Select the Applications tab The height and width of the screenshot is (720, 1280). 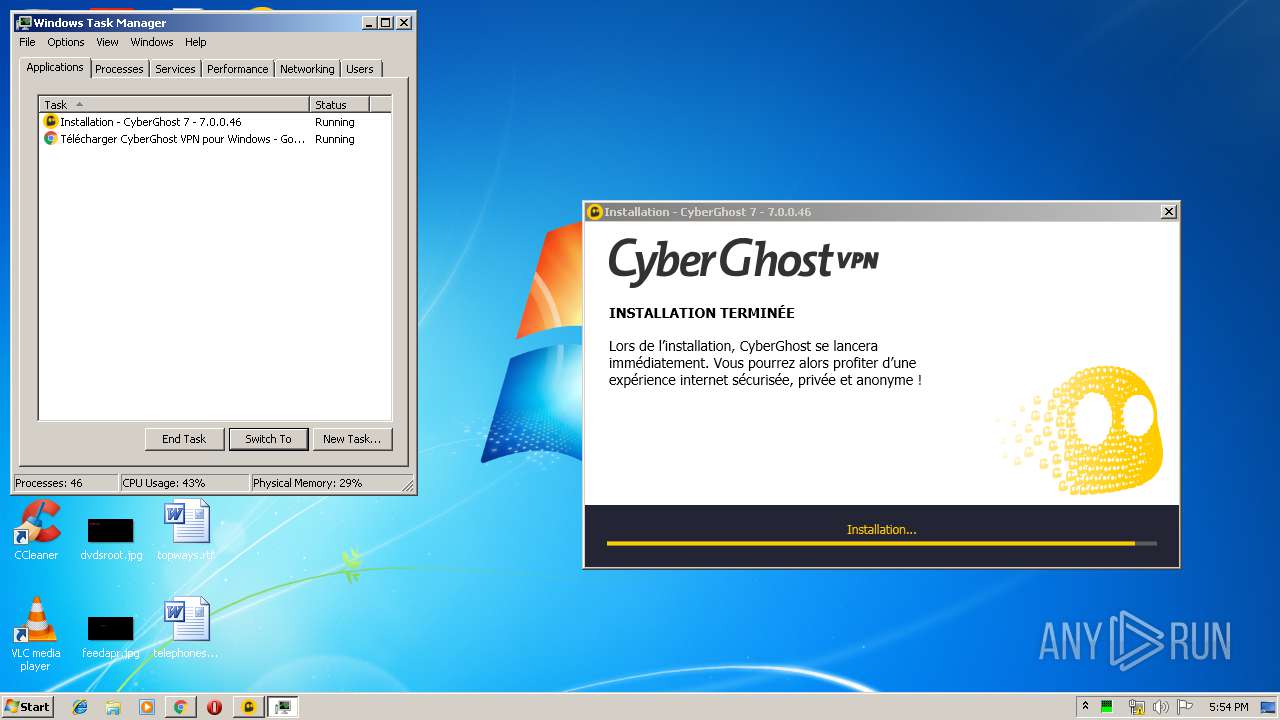click(x=55, y=67)
